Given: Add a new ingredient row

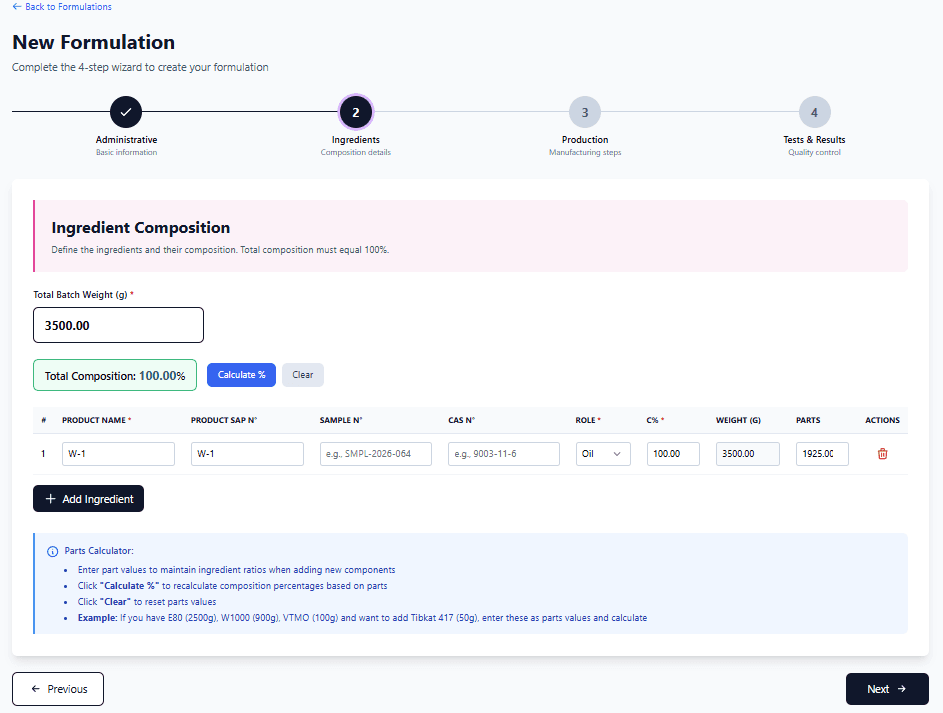Looking at the screenshot, I should click(88, 498).
